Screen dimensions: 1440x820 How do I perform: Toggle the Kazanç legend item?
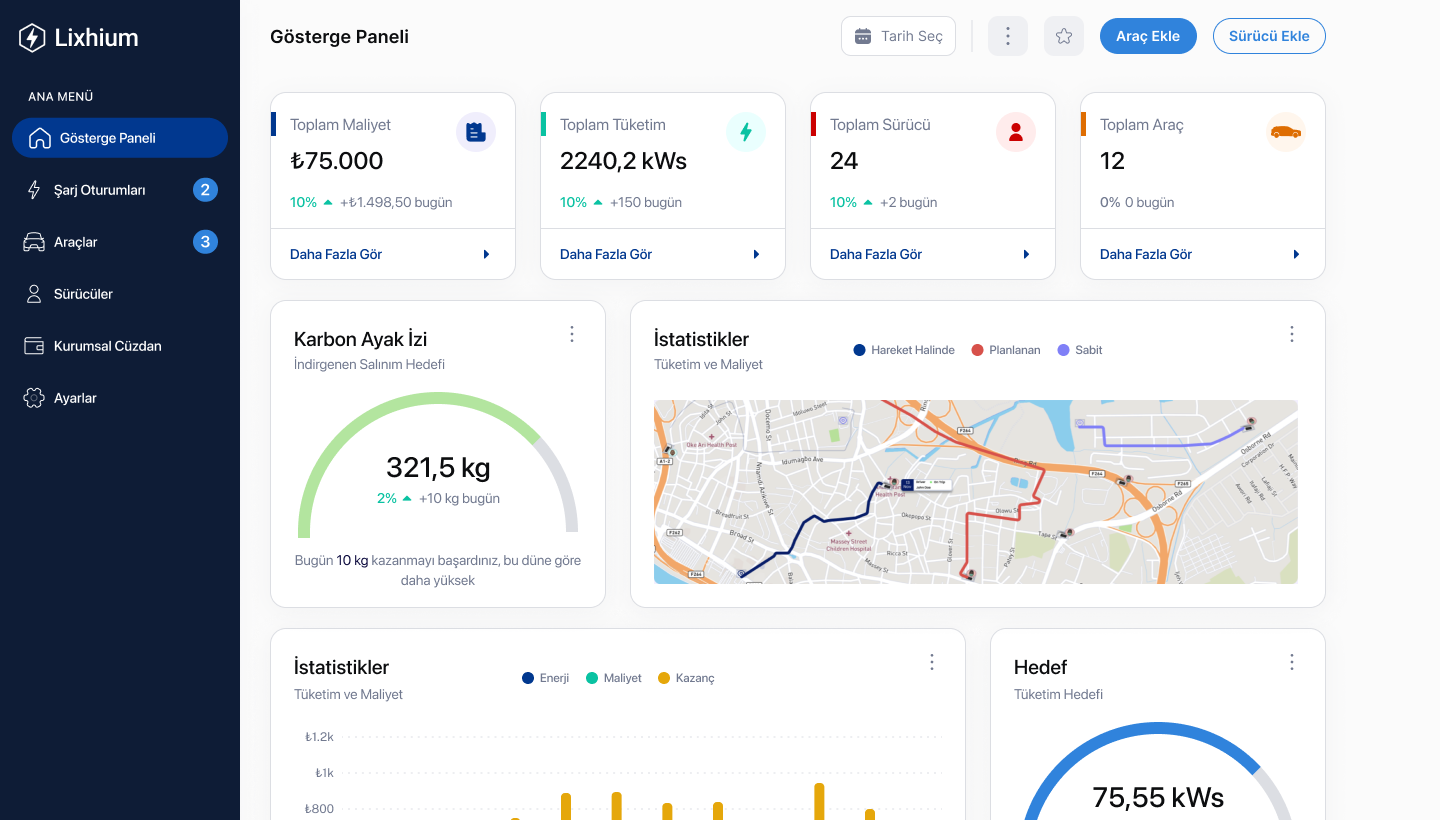tap(686, 678)
